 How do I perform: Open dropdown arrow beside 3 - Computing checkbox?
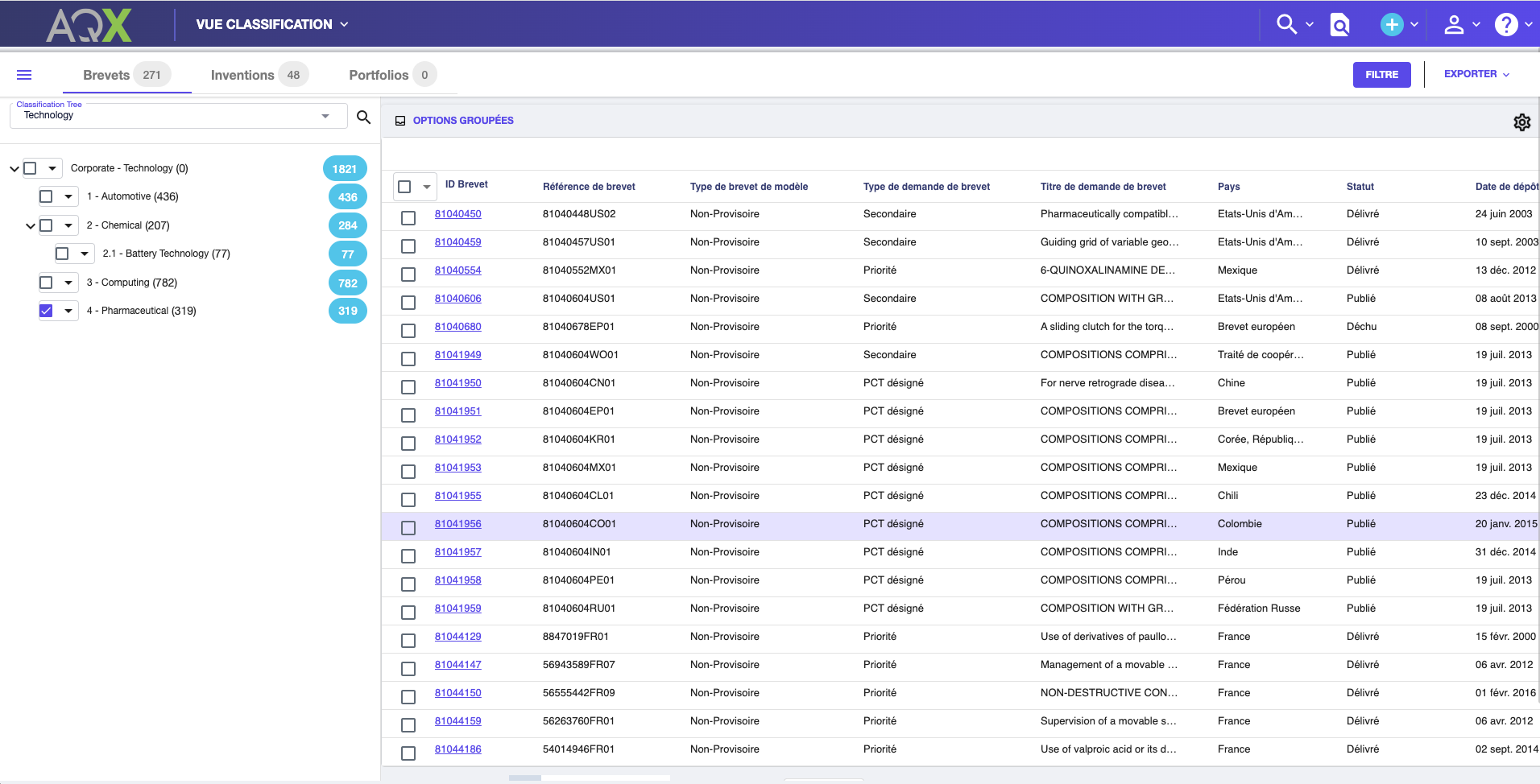[x=68, y=283]
